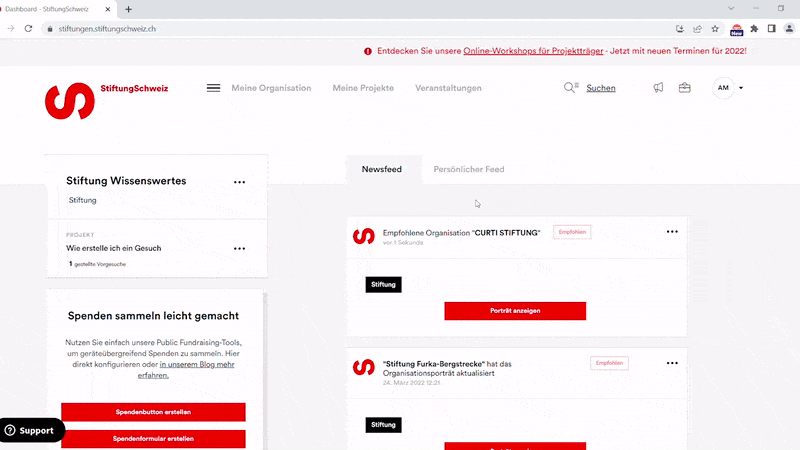
Task: Go to Meine Projekte menu
Action: point(363,88)
